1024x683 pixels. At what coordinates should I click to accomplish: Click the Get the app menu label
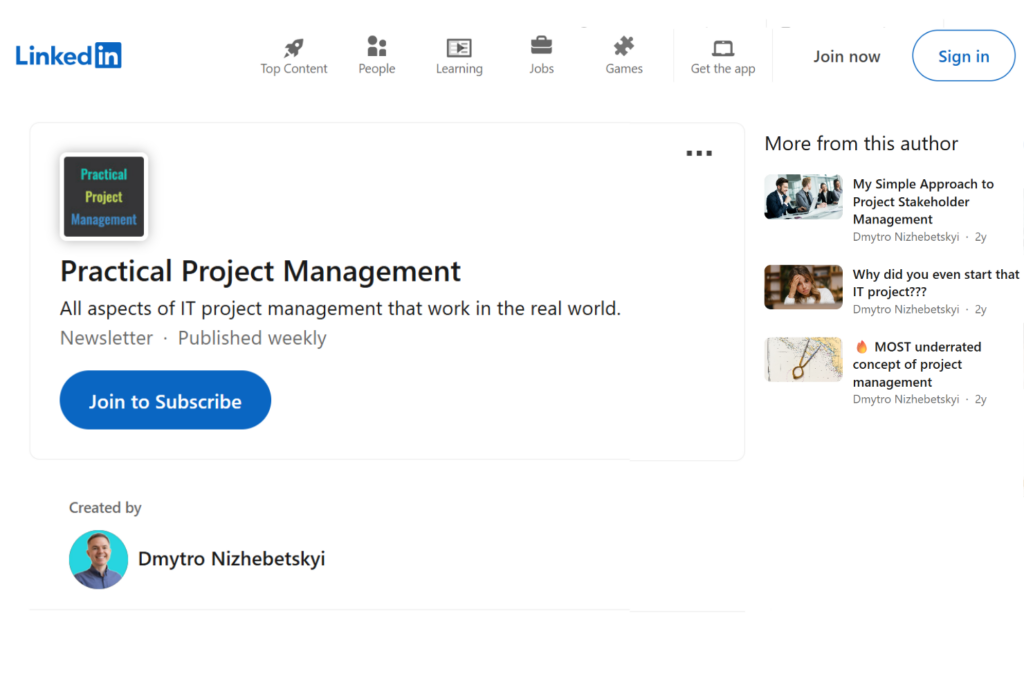[x=723, y=69]
